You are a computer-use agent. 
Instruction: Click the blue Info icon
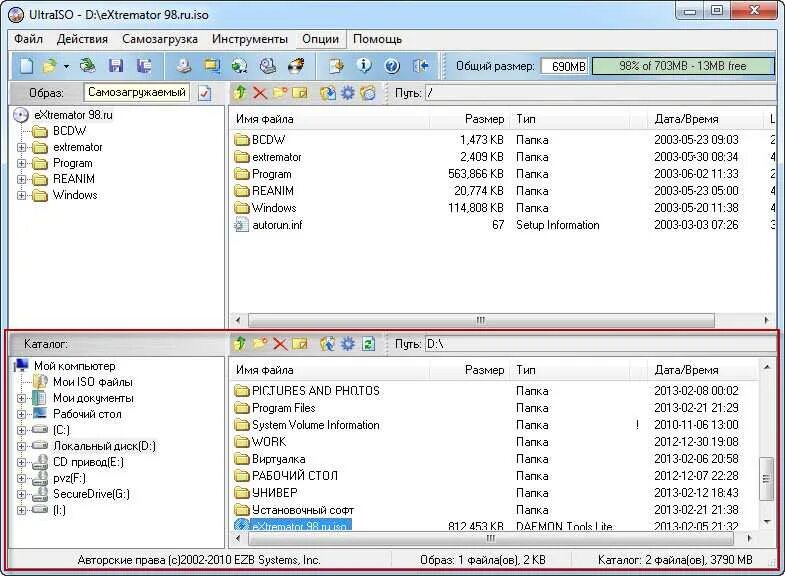(364, 66)
